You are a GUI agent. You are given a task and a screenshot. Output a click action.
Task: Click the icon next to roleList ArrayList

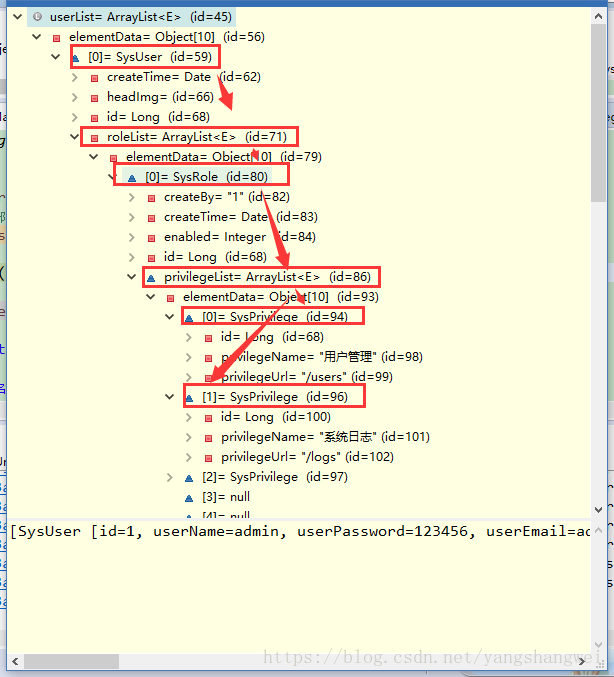94,137
